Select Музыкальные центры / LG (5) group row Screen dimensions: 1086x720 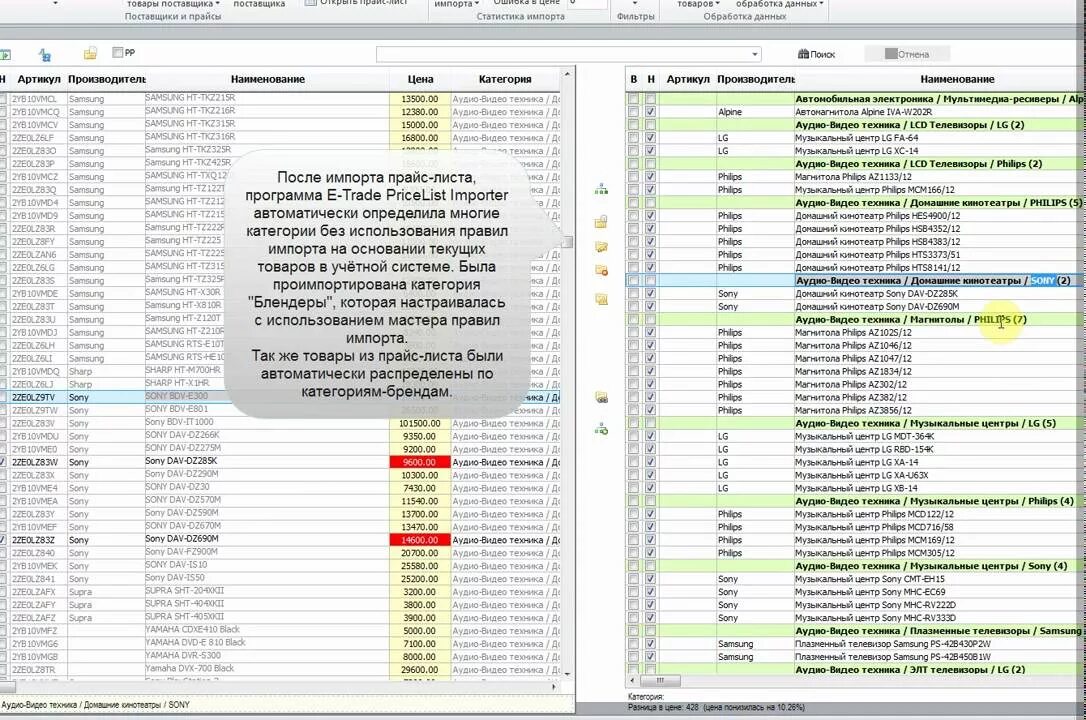click(855, 423)
